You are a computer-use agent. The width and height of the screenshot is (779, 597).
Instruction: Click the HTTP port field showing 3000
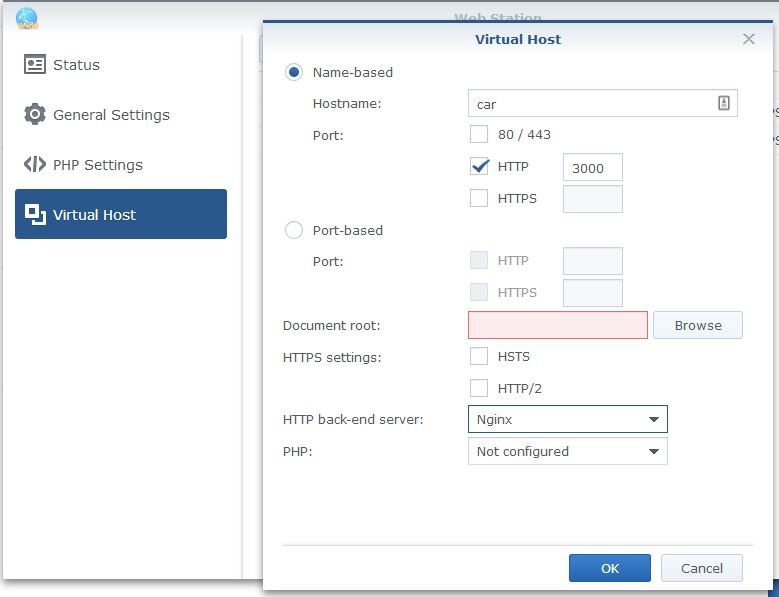(593, 167)
